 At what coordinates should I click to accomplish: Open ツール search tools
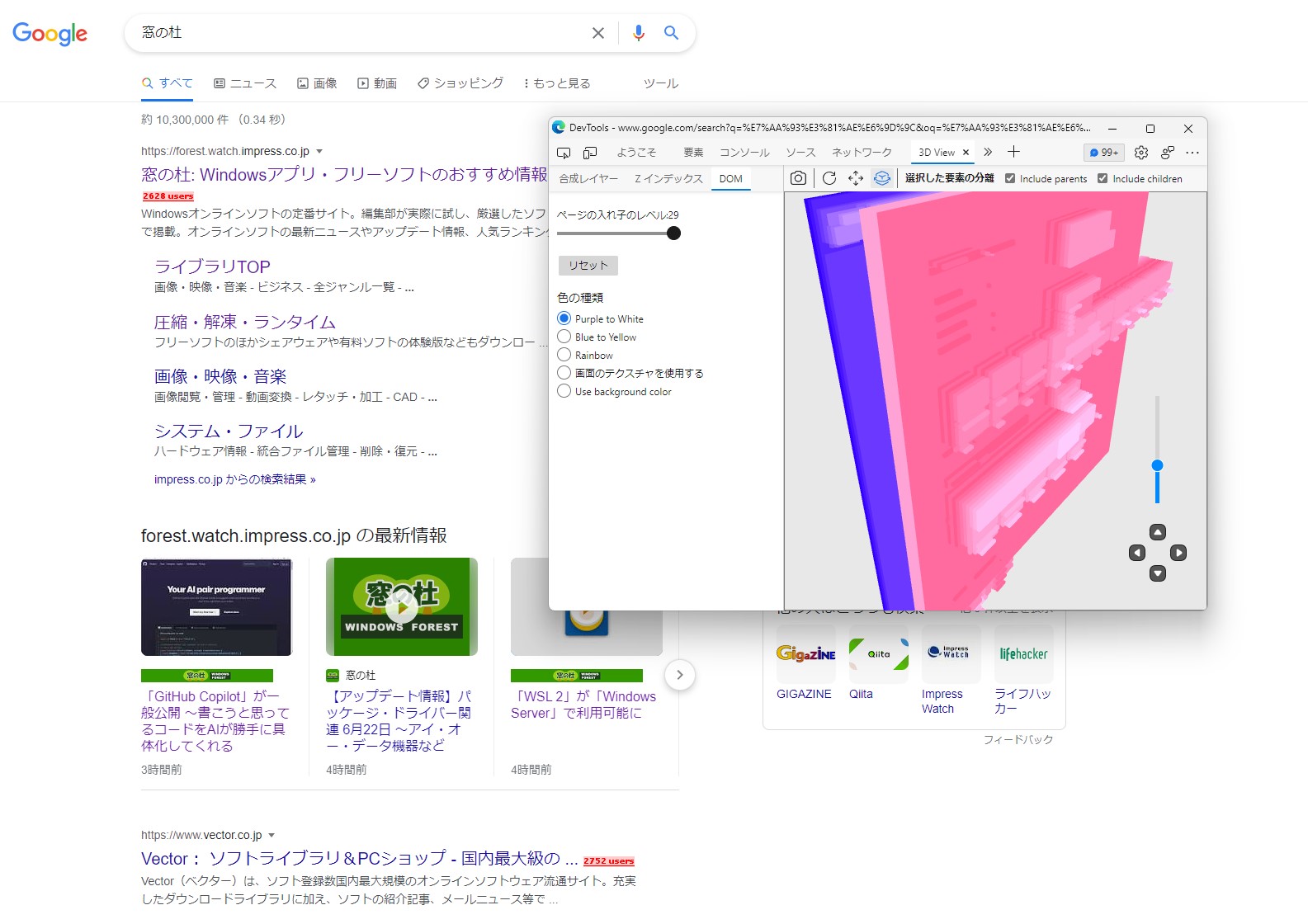pos(661,83)
